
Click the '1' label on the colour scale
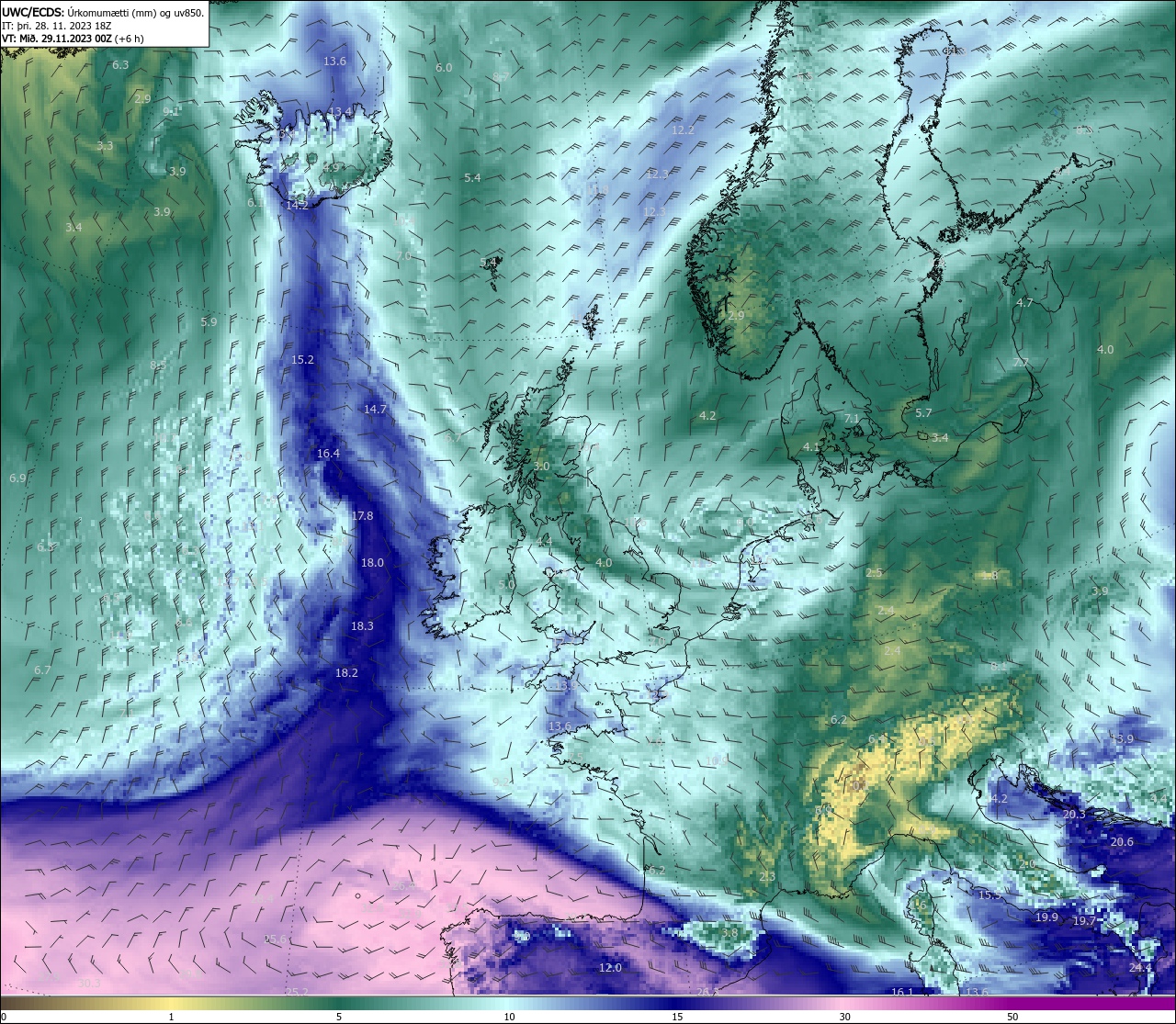(172, 1018)
